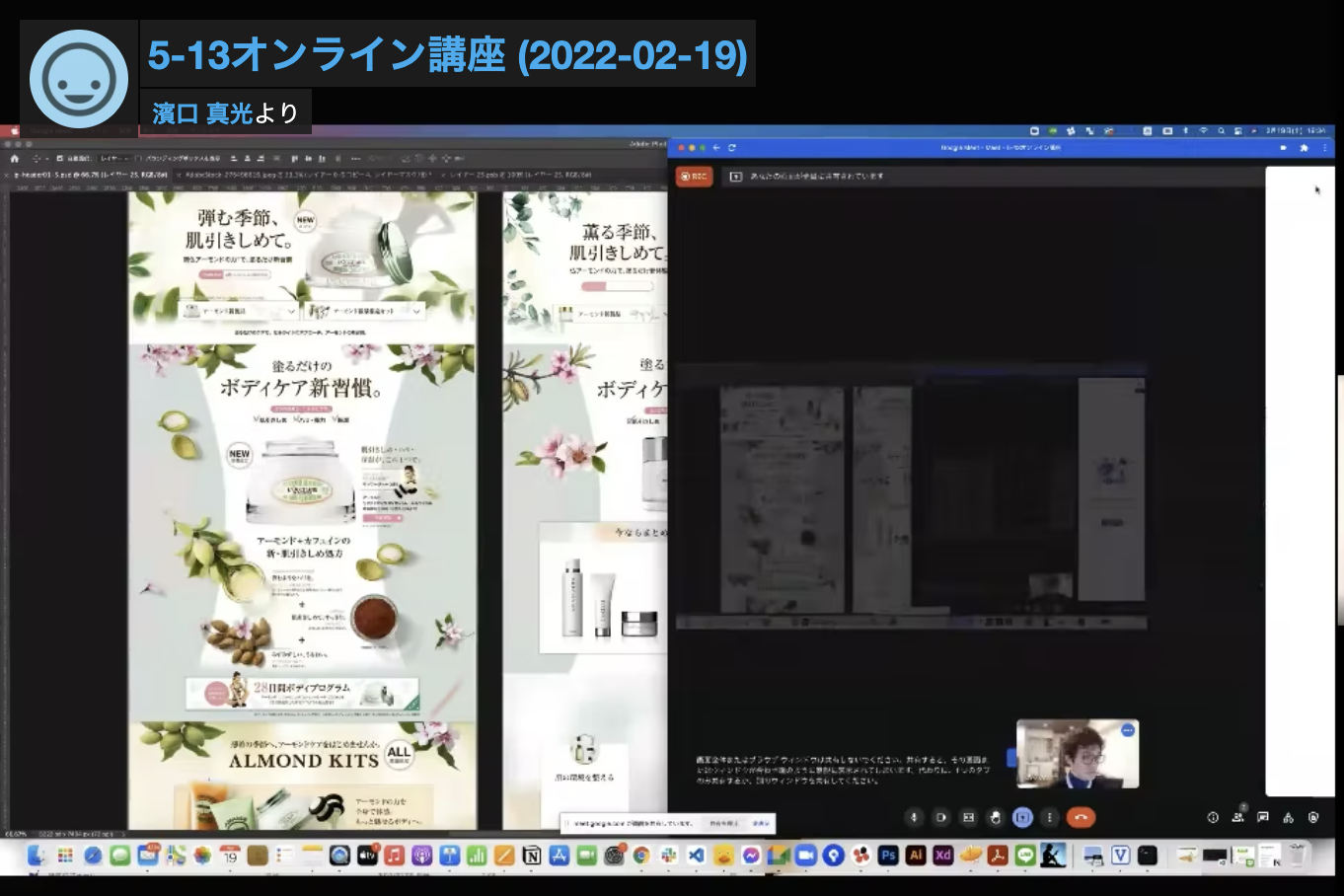
Task: Toggle captions in the Meet control bar
Action: point(968,817)
